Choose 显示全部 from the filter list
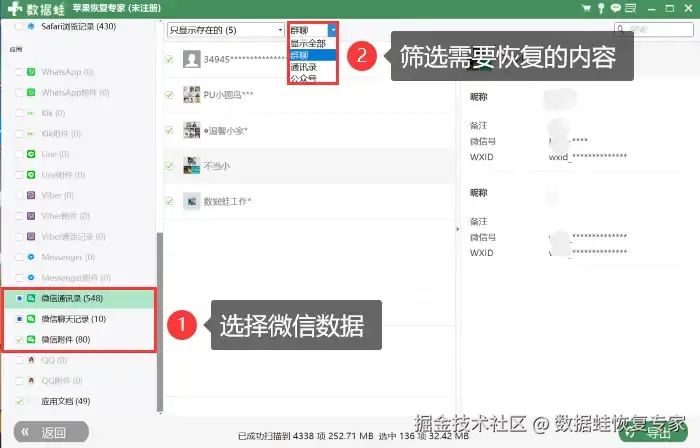Viewport: 700px width, 448px height. point(312,43)
